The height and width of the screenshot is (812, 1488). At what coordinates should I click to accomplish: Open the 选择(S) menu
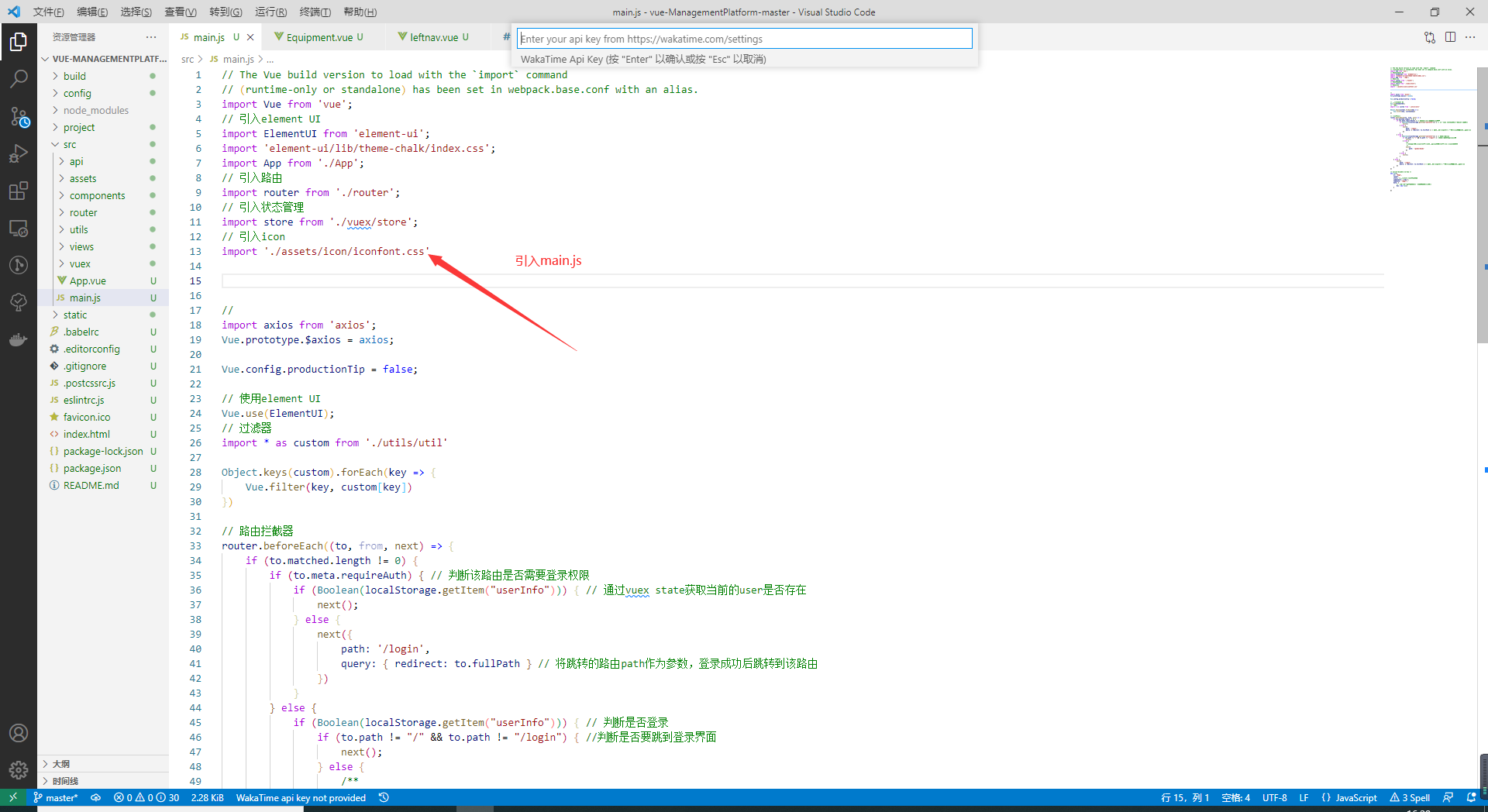(x=136, y=12)
